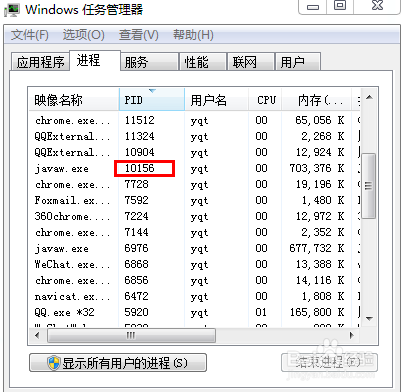Sort by CPU column header
This screenshot has height=392, width=404.
tap(265, 100)
